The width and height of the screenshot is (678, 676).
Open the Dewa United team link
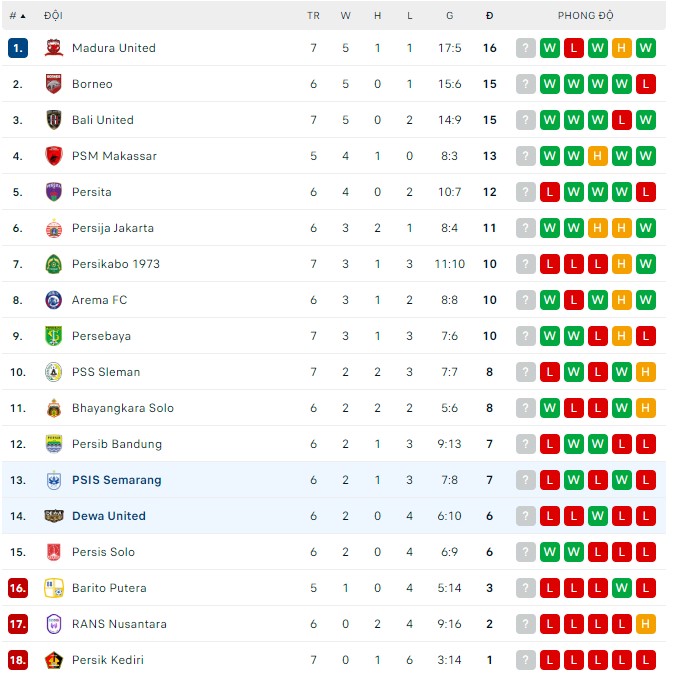pyautogui.click(x=109, y=516)
